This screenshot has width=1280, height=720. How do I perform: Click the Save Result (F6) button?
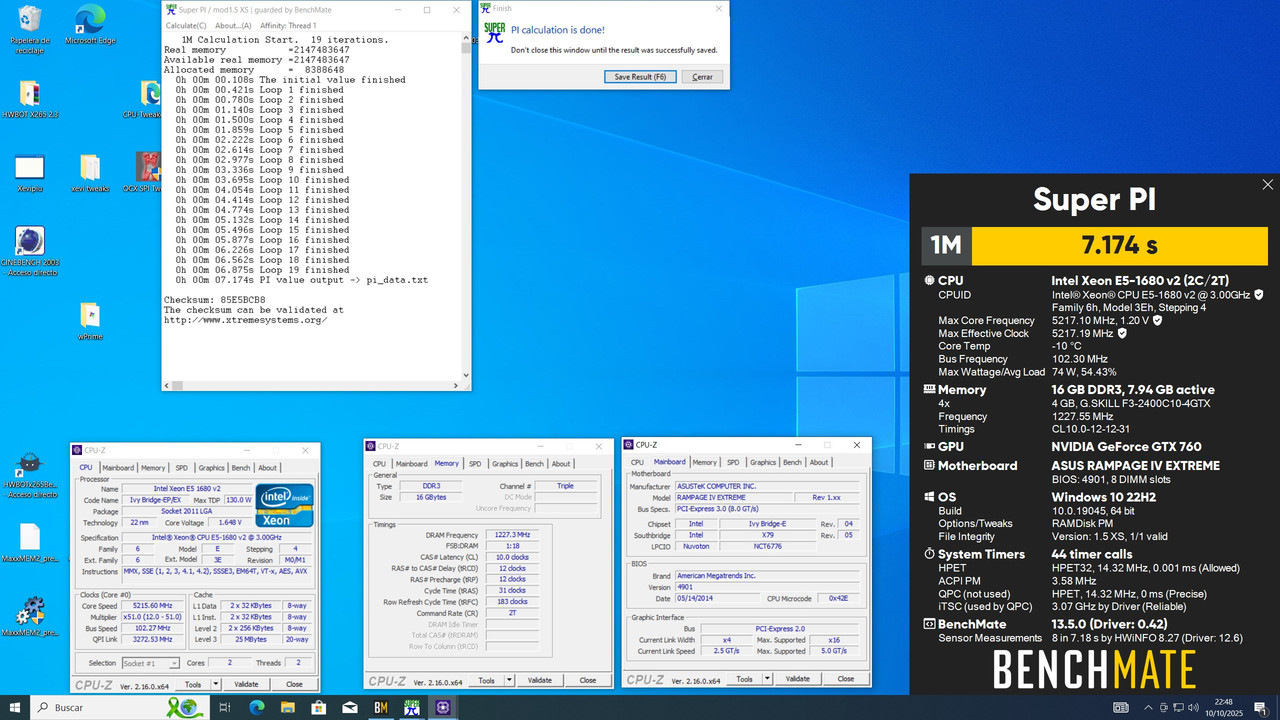tap(640, 77)
